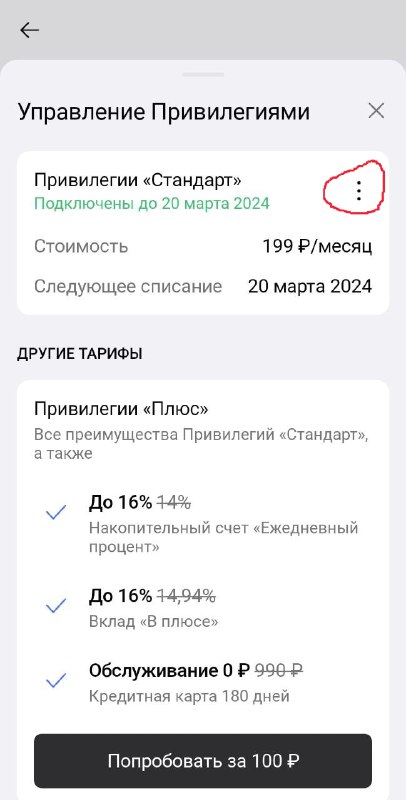Open the three-dot menu for Привилегии «Стандарт»
Screen dimensions: 406x800
359,190
